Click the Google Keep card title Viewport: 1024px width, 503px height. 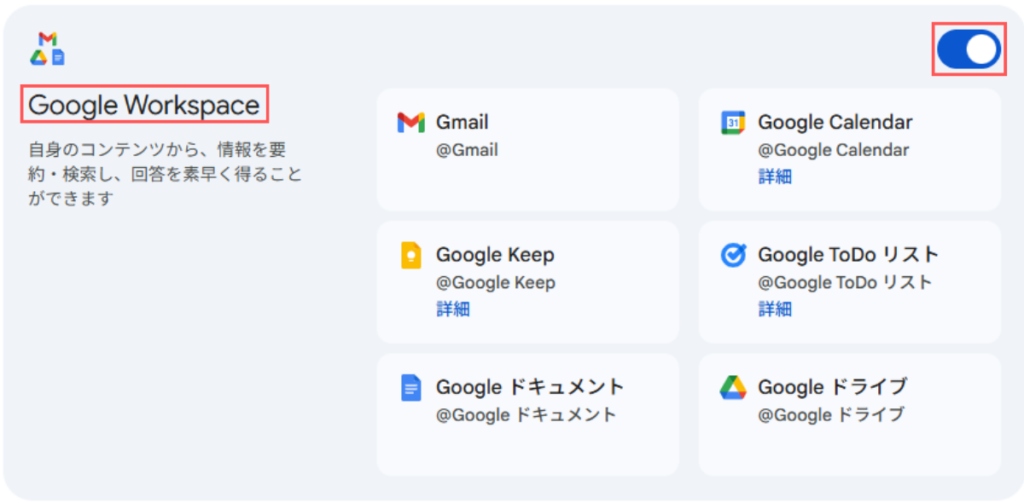495,255
